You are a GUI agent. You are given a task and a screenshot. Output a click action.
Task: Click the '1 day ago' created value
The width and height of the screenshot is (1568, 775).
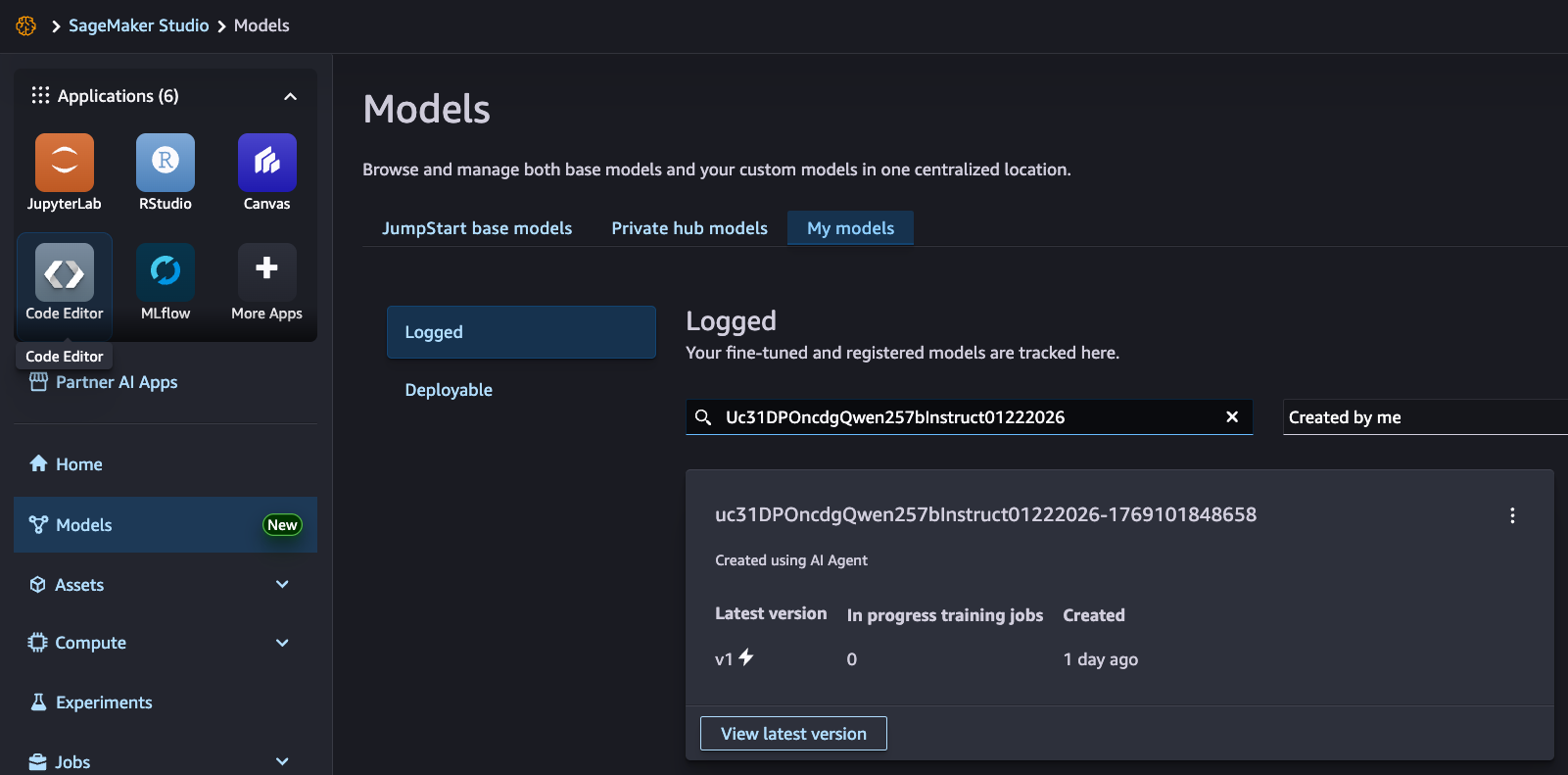(1101, 659)
